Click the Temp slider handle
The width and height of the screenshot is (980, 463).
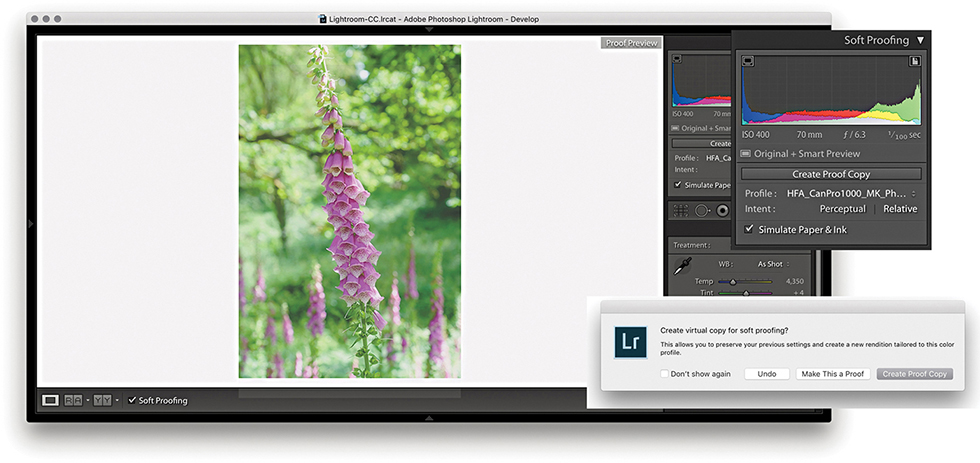tap(732, 282)
